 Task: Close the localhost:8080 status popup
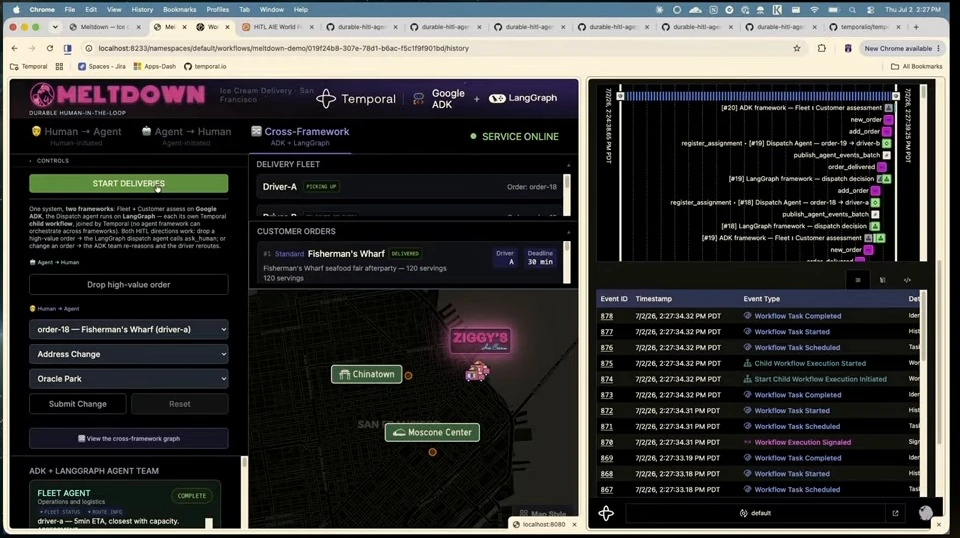point(574,525)
